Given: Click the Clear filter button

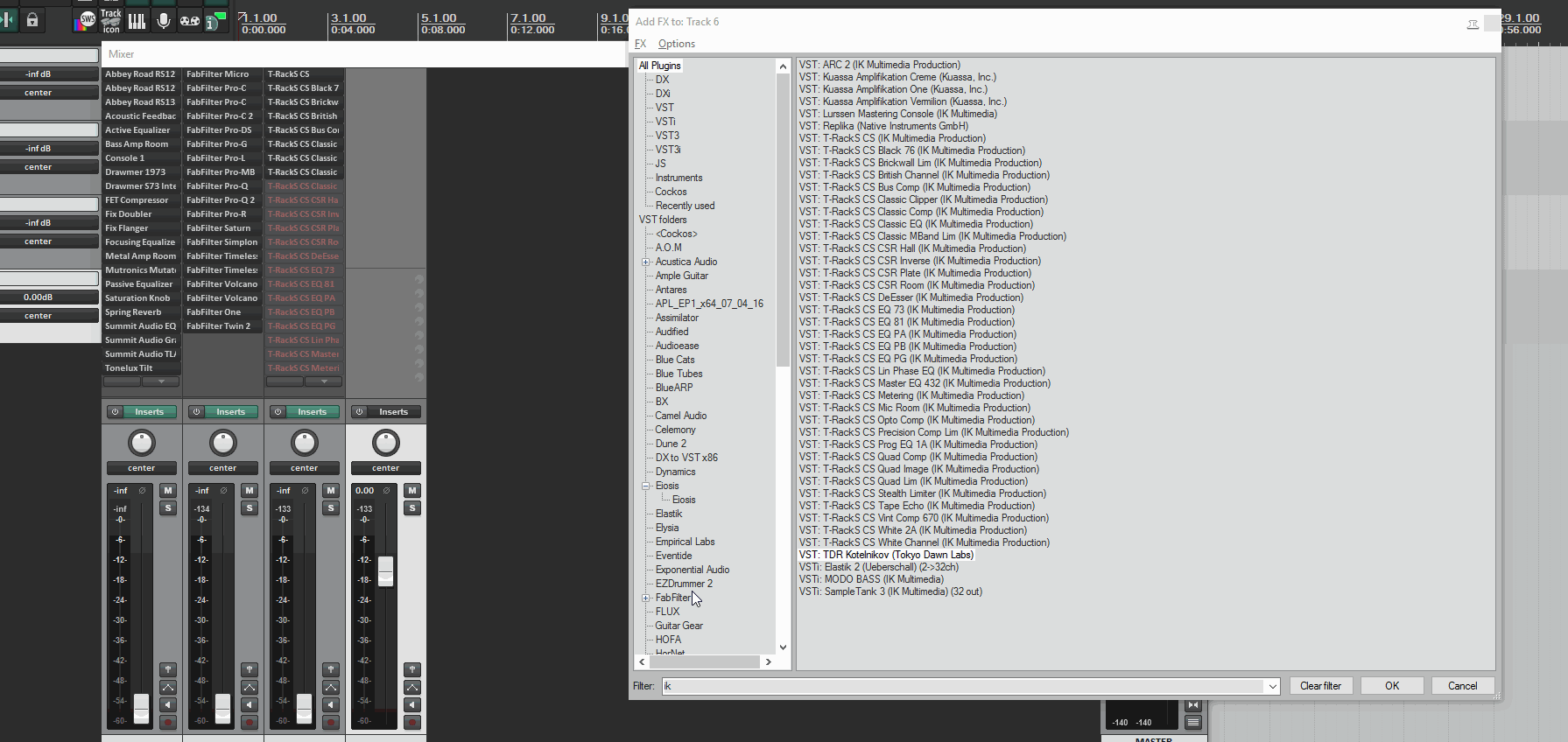Looking at the screenshot, I should pyautogui.click(x=1320, y=686).
